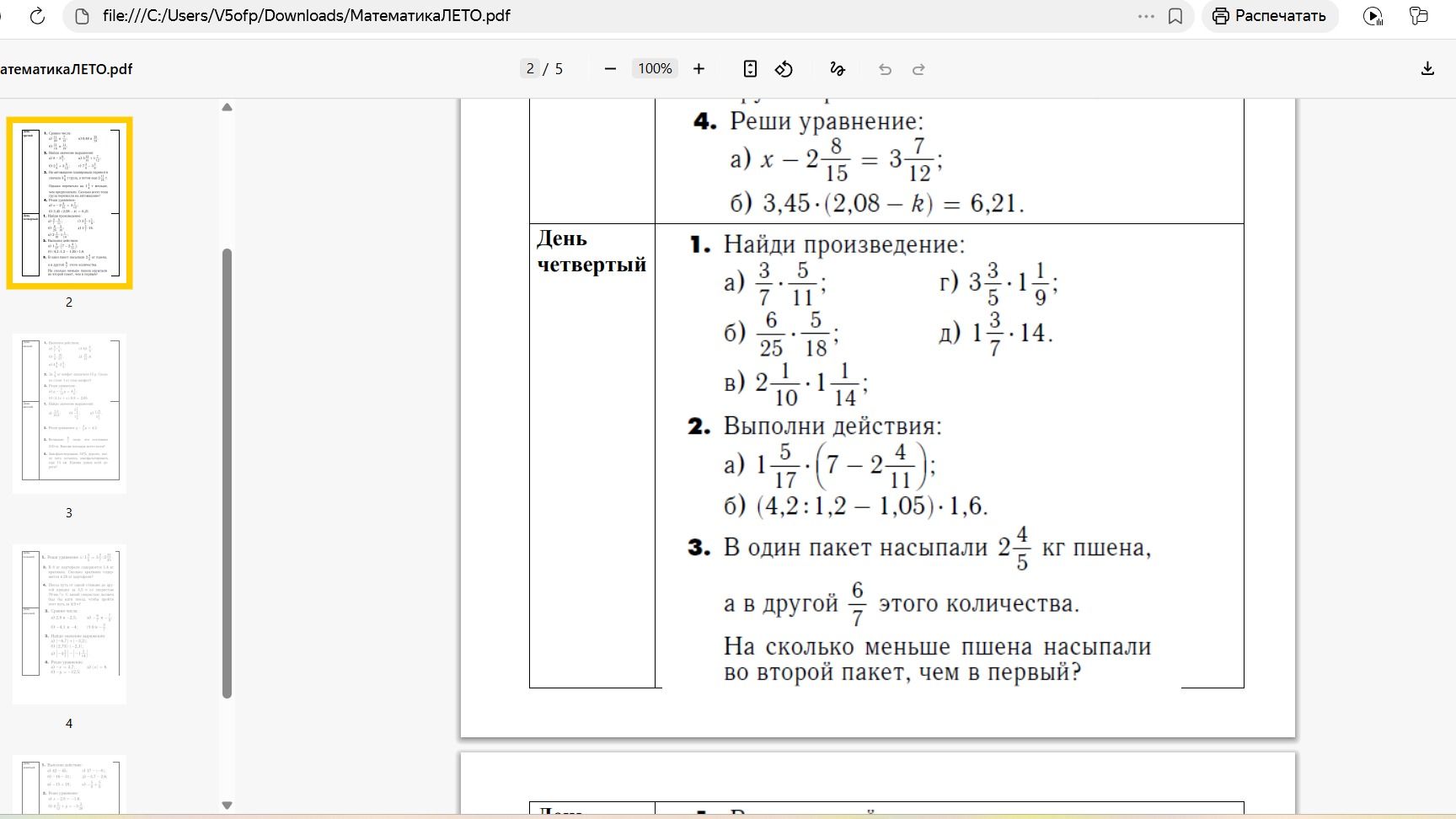Click the address bar URL text
The width and height of the screenshot is (1456, 819).
pyautogui.click(x=307, y=16)
